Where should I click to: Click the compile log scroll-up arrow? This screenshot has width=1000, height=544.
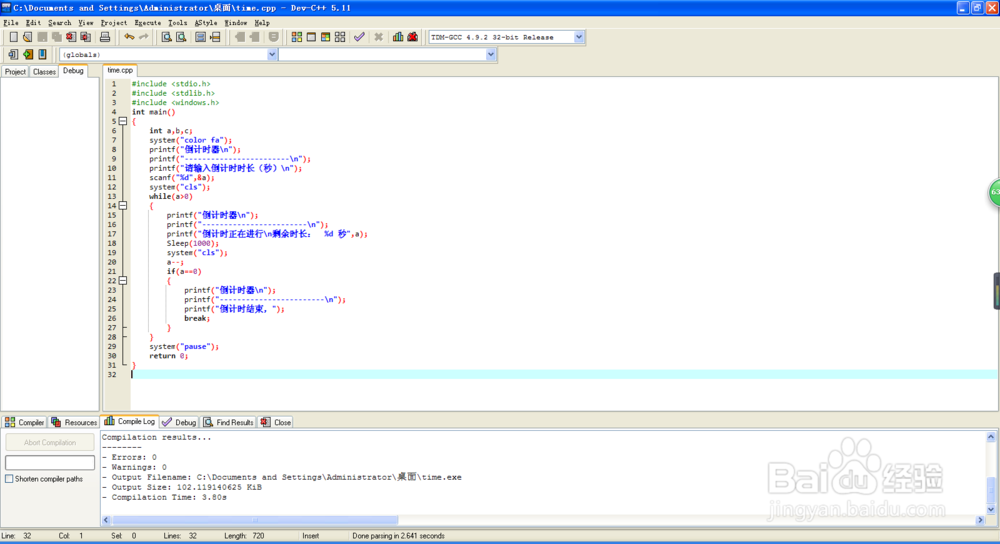click(x=991, y=437)
